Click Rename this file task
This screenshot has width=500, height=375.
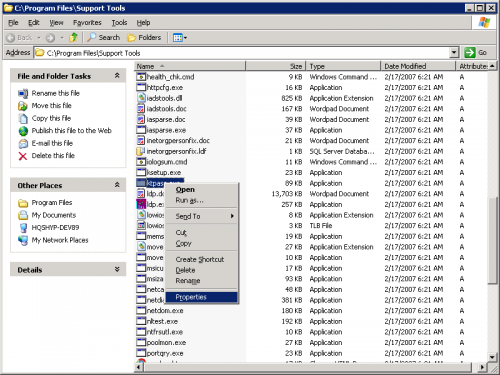[56, 93]
